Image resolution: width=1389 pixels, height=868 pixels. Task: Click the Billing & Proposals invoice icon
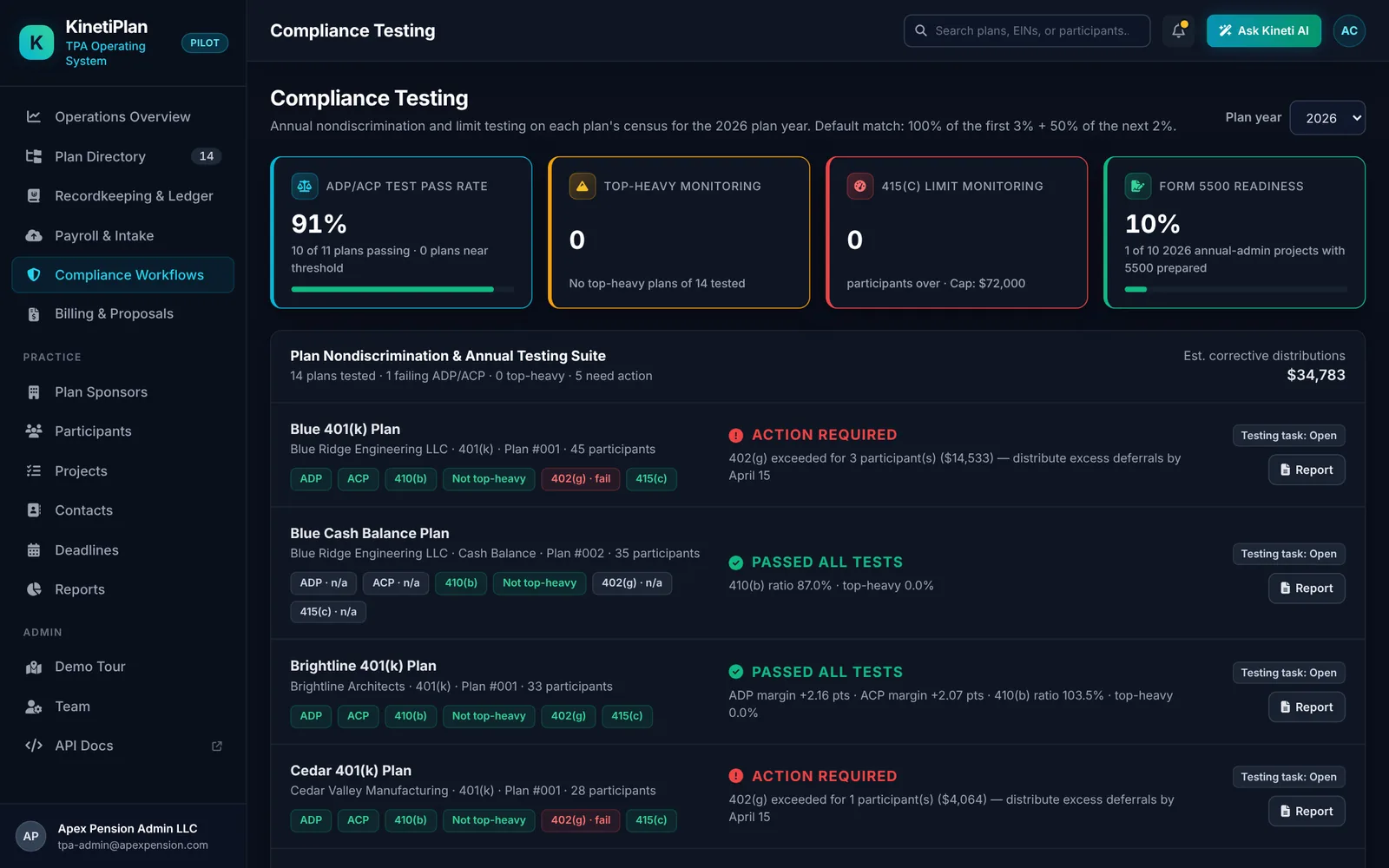(x=34, y=314)
